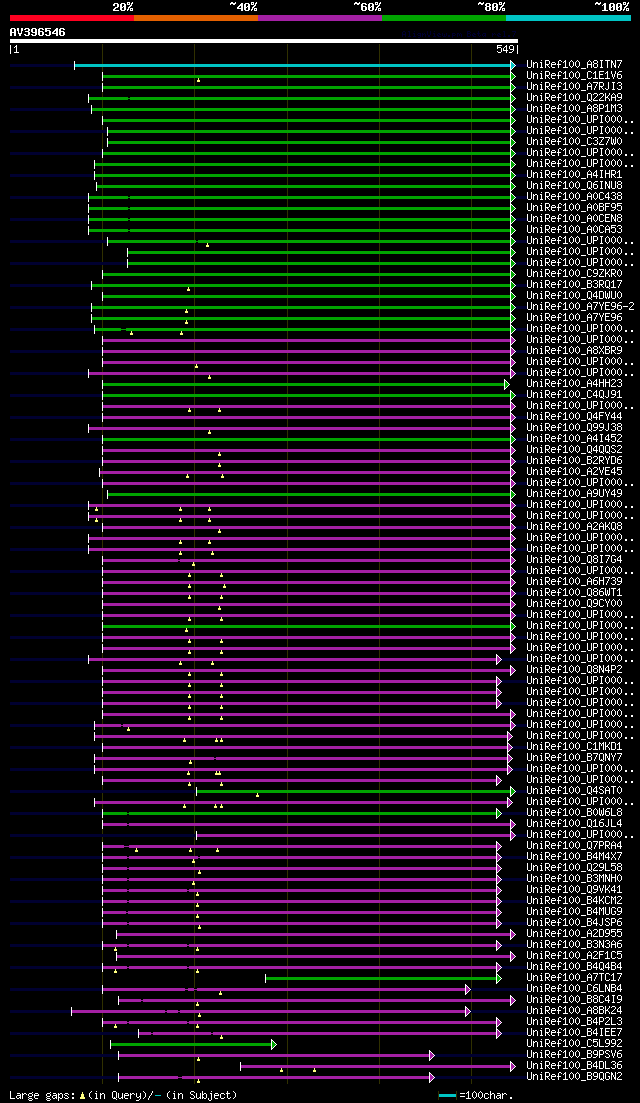Viewport: 640px width, 1103px height.
Task: Click the UniRef100_A0CA53 label
Action: pos(574,229)
